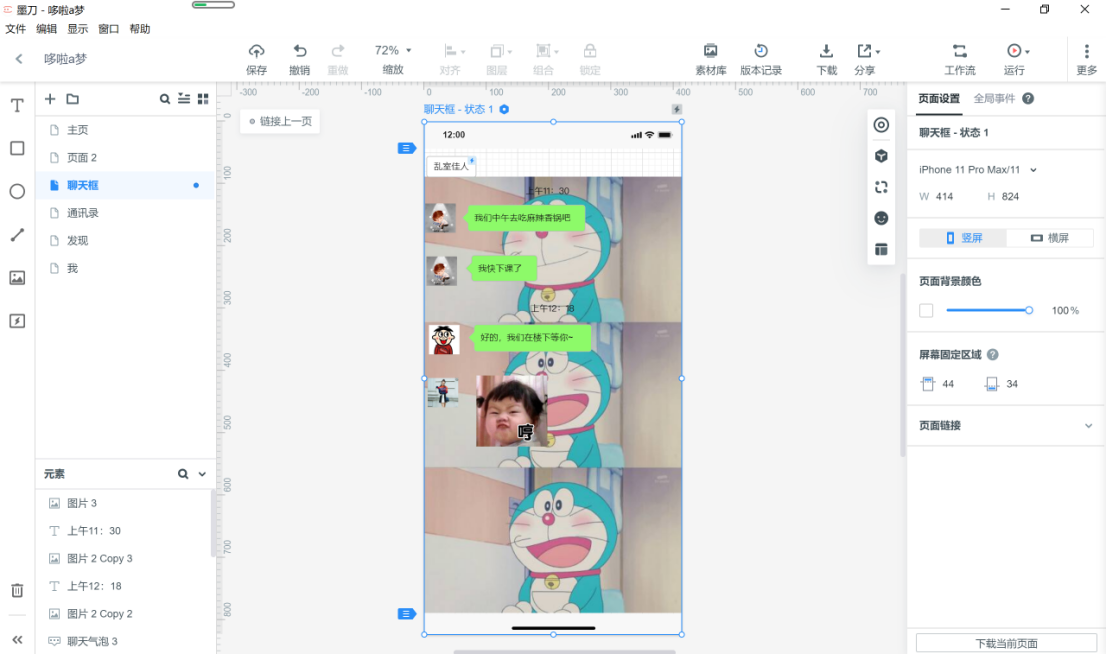Open the 文件 menu
This screenshot has width=1106, height=654.
point(16,29)
